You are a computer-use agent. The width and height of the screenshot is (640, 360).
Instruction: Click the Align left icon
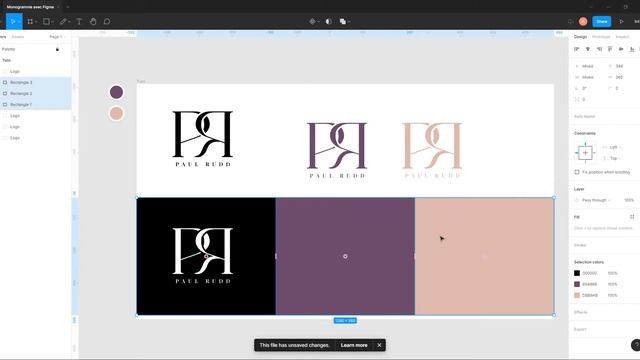(577, 49)
